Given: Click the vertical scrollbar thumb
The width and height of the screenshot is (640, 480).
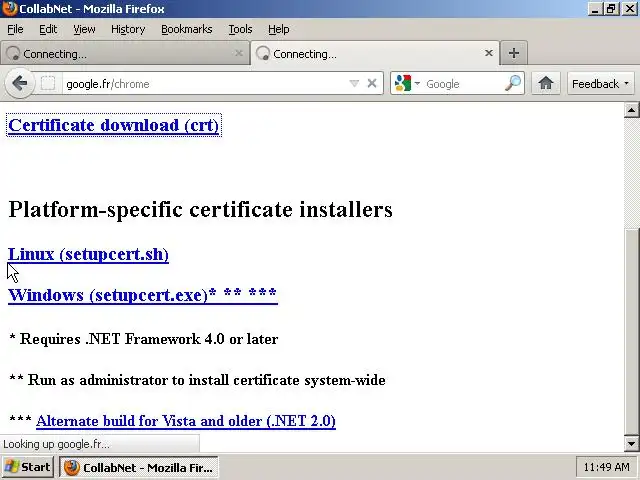Looking at the screenshot, I should [631, 331].
